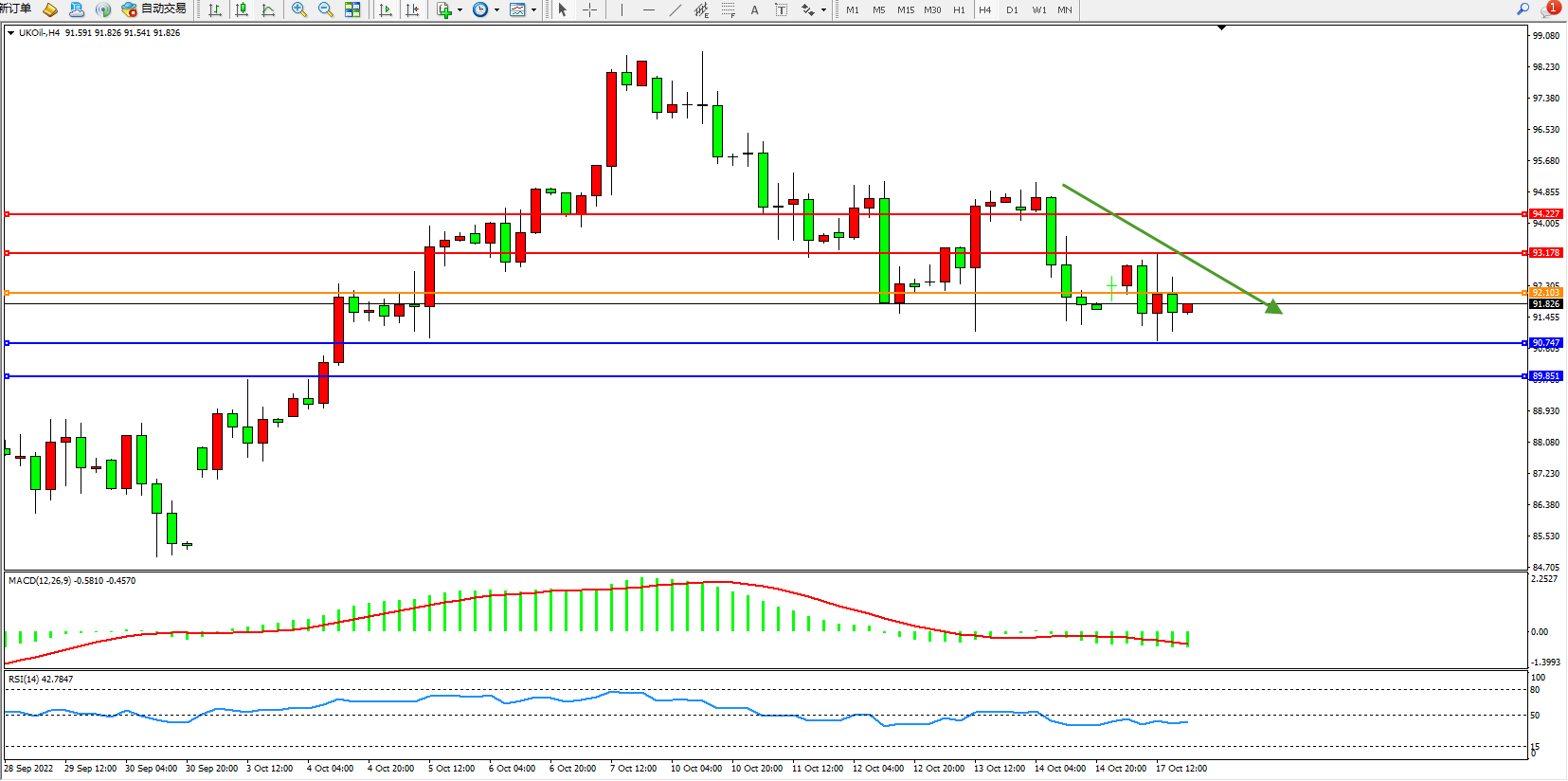The height and width of the screenshot is (781, 1568).
Task: Toggle the auto scroll chart button
Action: (386, 9)
